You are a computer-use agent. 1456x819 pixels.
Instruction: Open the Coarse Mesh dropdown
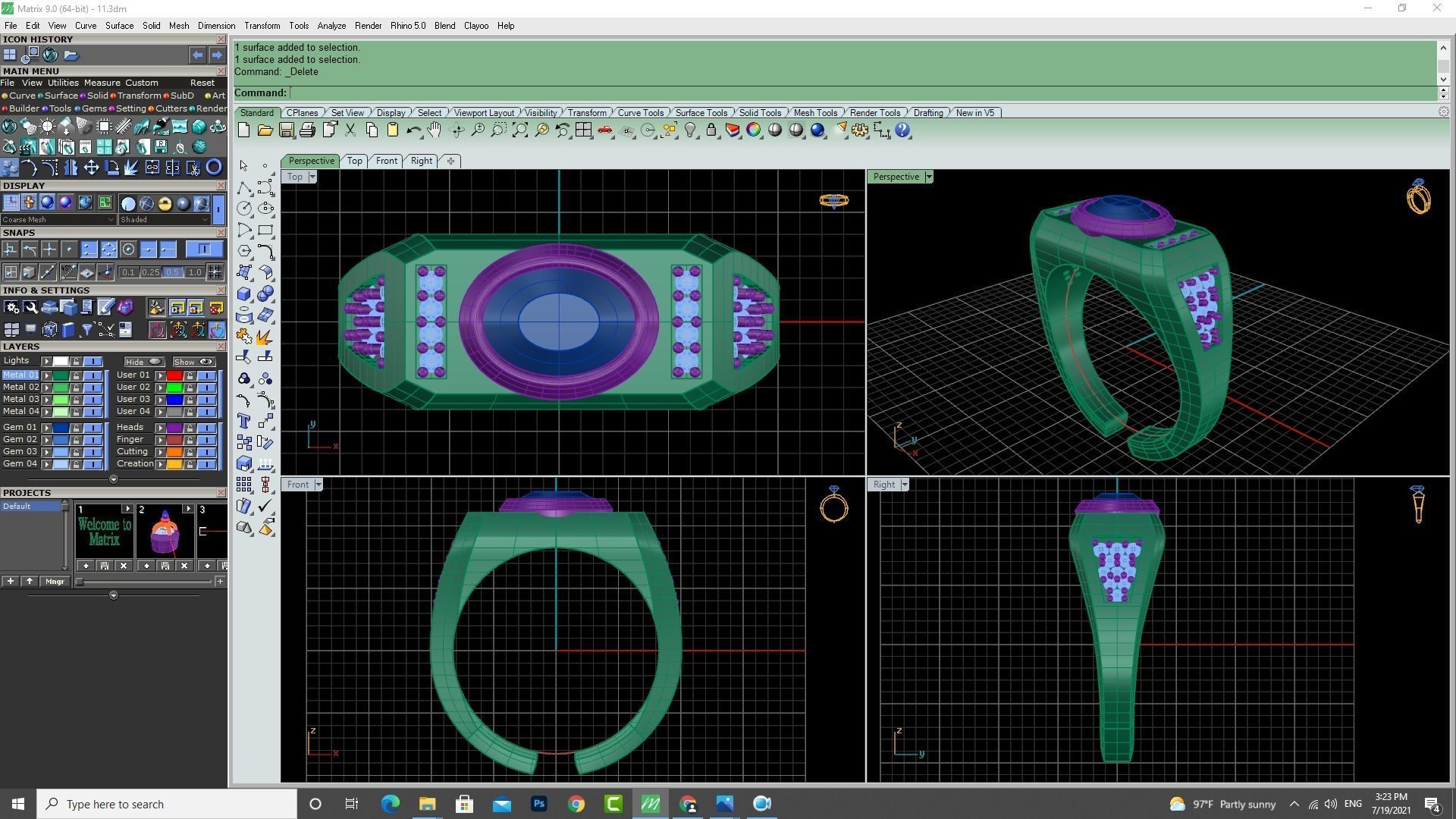pyautogui.click(x=58, y=220)
